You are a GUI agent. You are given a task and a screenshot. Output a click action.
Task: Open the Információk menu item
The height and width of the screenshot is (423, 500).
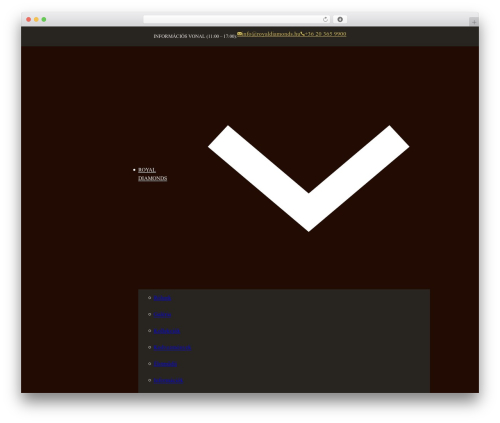pyautogui.click(x=168, y=380)
